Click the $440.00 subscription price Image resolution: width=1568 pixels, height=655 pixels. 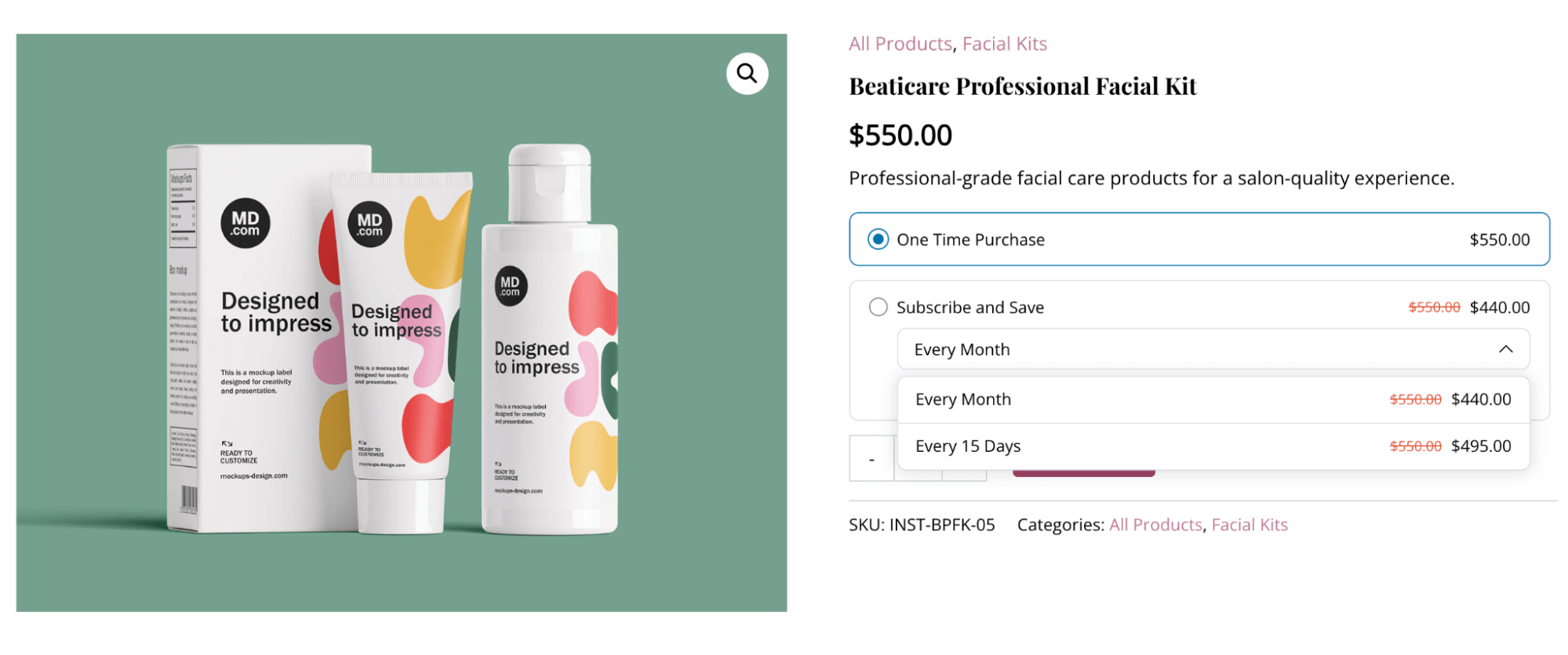pyautogui.click(x=1500, y=307)
